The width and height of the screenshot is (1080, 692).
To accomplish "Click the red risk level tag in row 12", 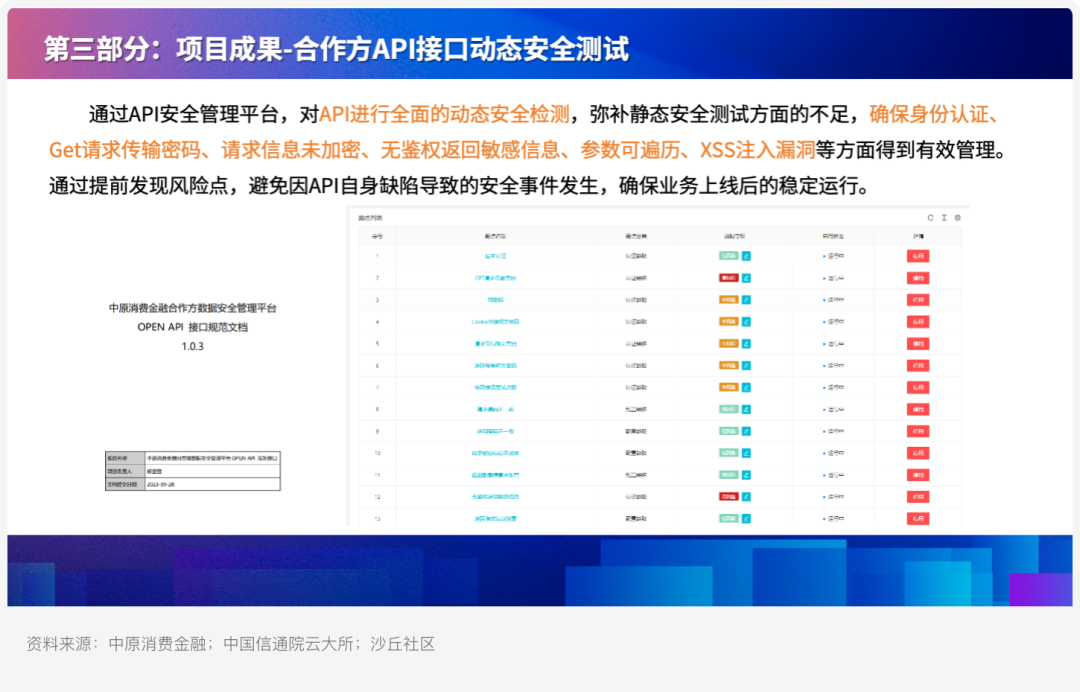I will point(728,496).
